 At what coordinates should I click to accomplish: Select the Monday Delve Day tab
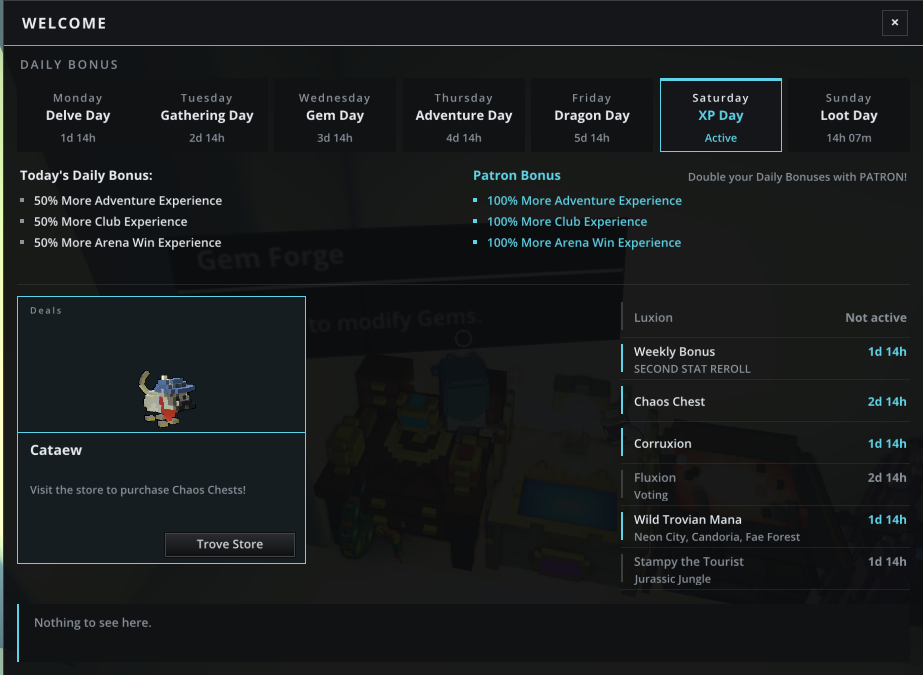tap(78, 116)
